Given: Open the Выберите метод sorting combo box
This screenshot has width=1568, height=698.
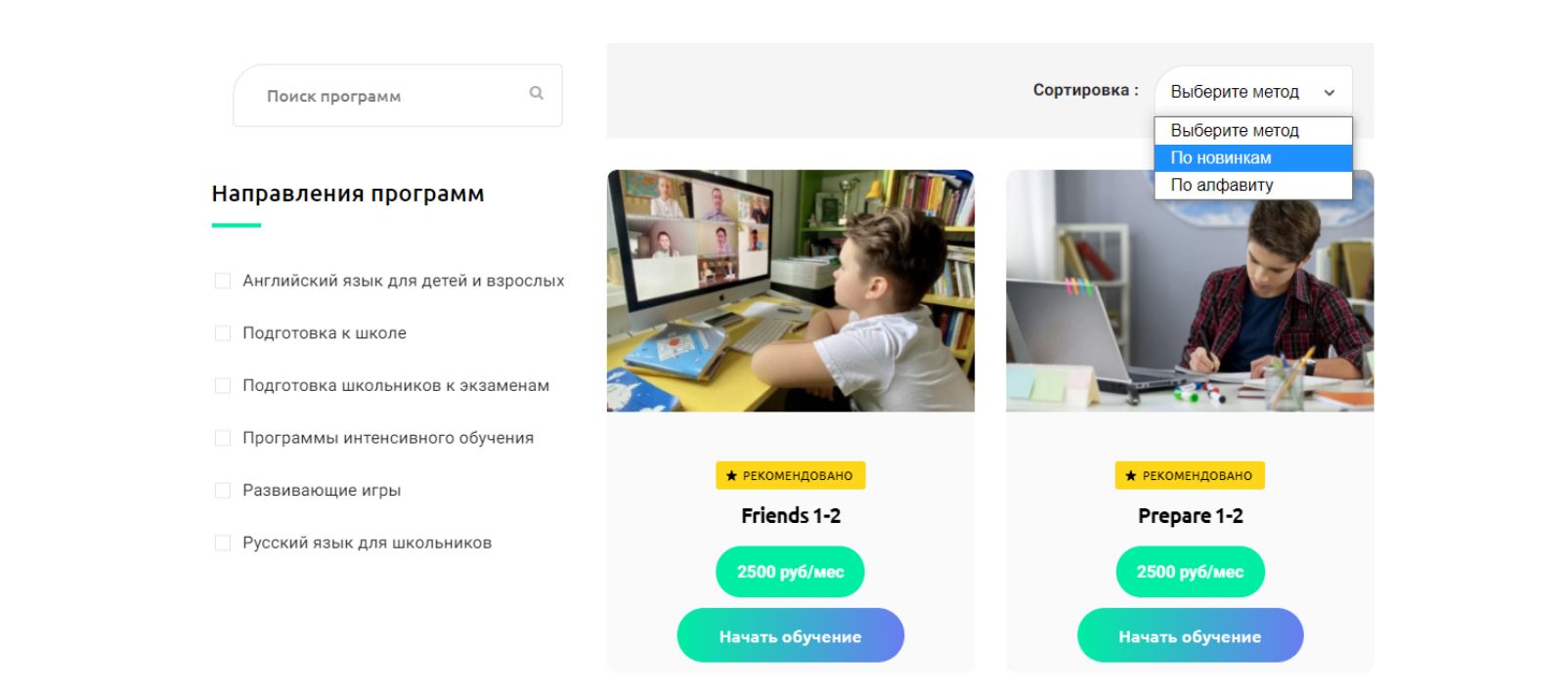Looking at the screenshot, I should click(1253, 92).
